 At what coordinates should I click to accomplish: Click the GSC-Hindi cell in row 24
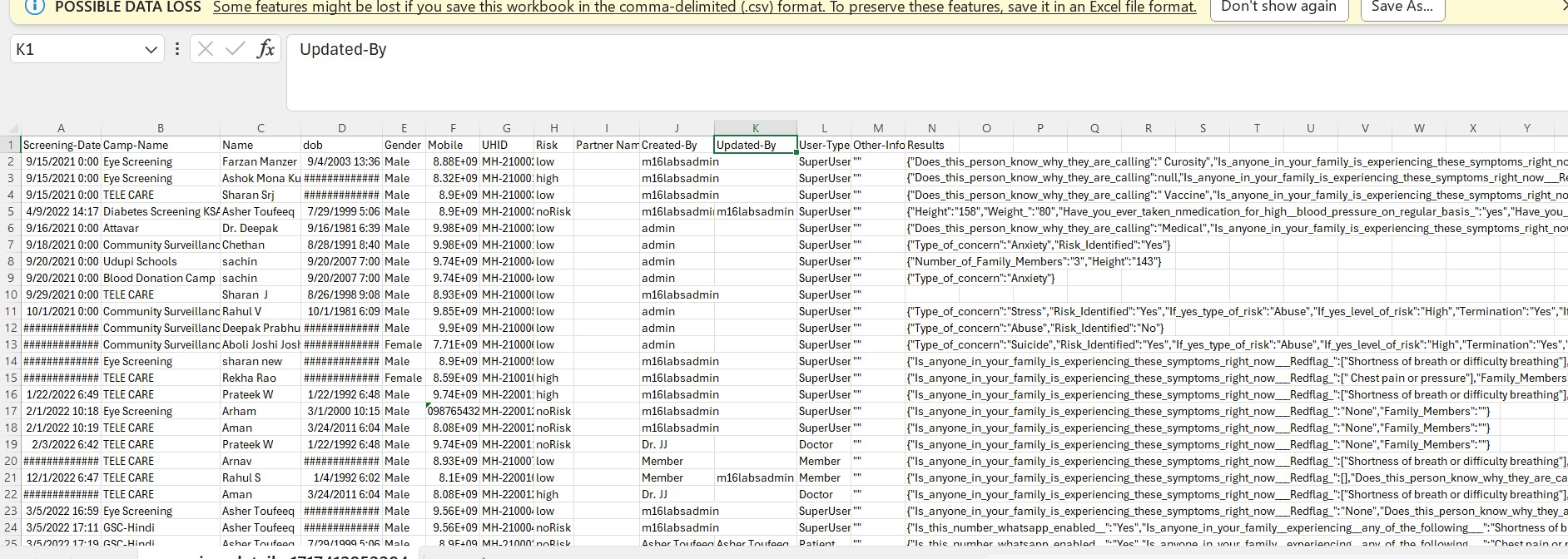[x=161, y=527]
